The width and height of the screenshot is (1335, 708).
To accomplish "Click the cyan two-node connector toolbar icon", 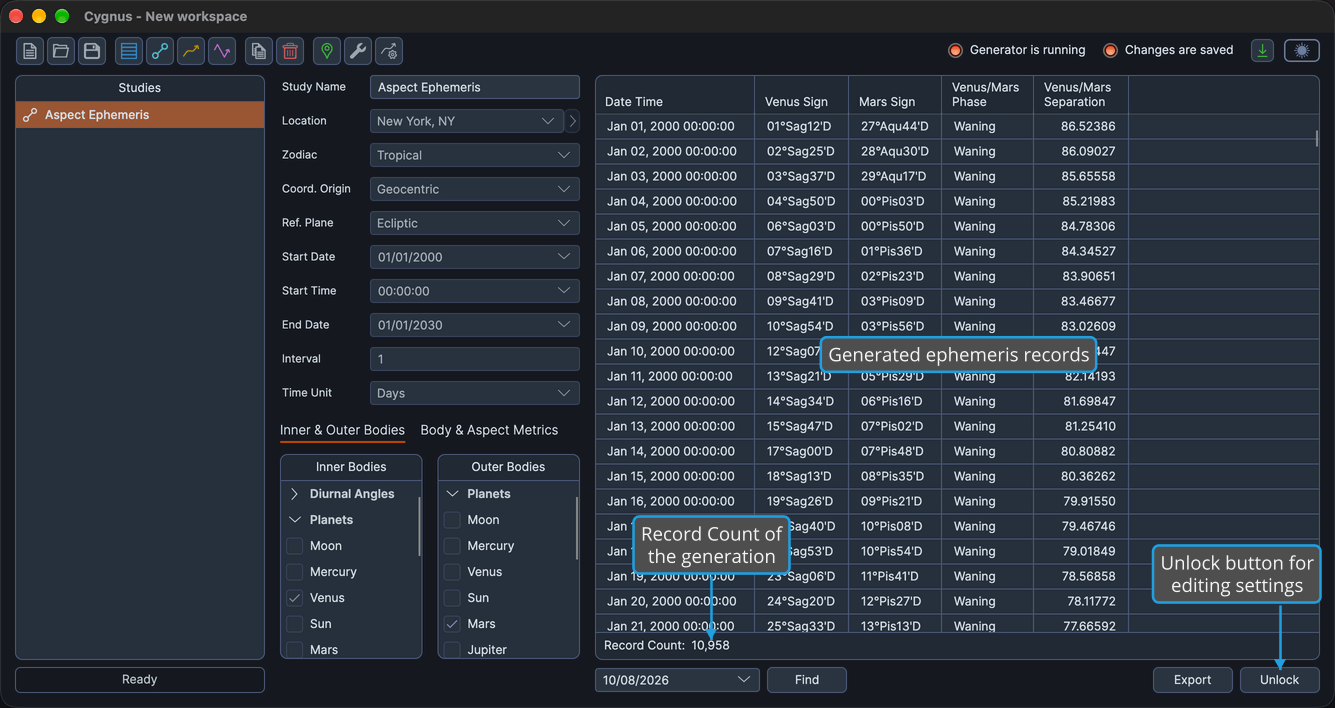I will (159, 51).
